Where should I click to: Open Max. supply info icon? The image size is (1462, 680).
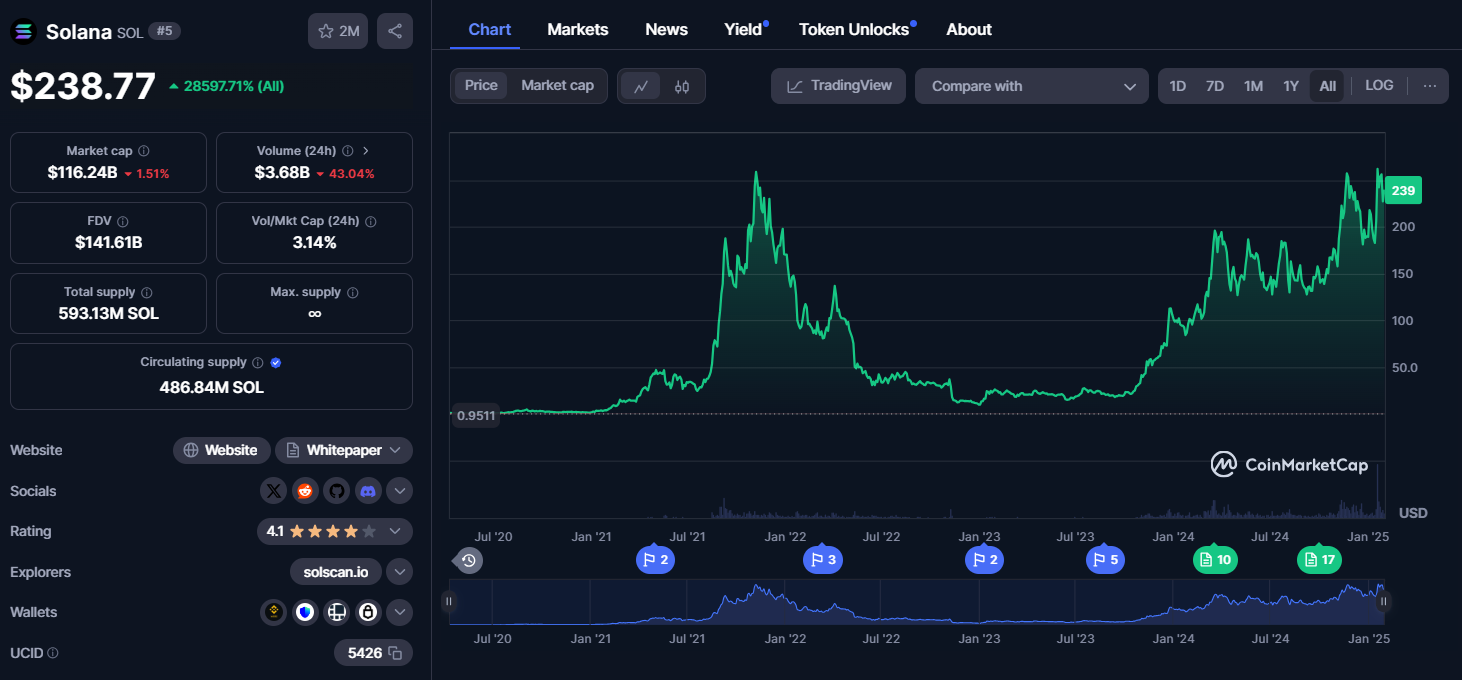coord(353,292)
